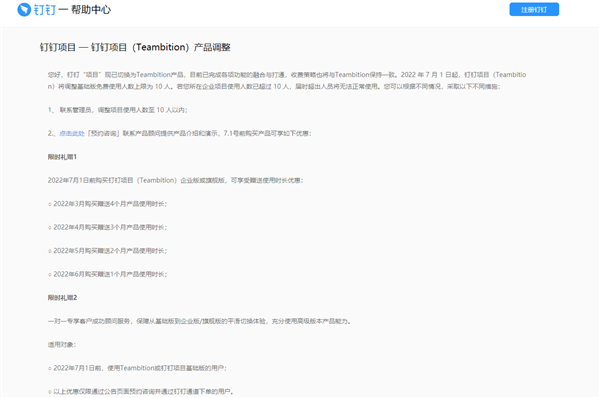
Task: Click the line 以上优惠仅限通过公告页面预约咨询
Action: click(x=140, y=391)
